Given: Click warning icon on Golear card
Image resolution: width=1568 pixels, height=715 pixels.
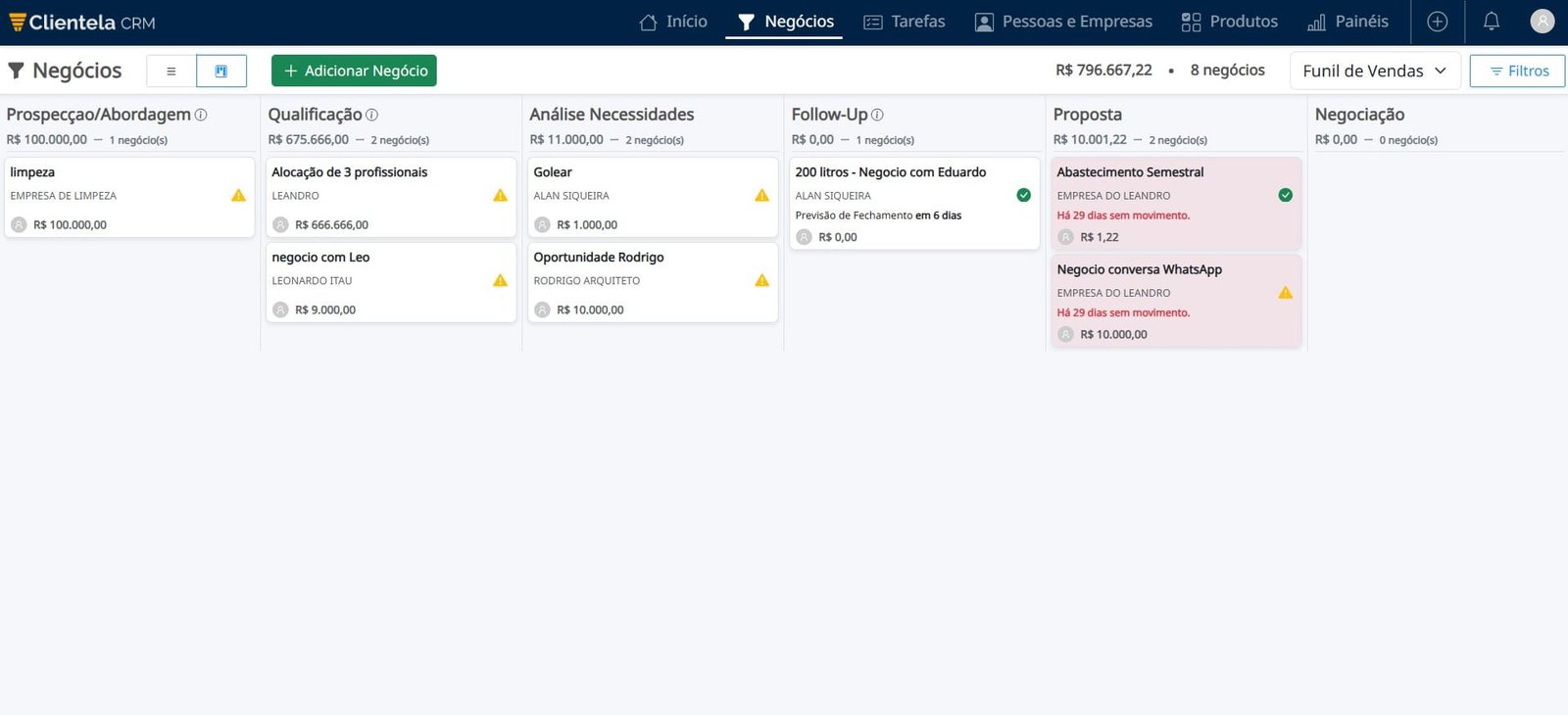Looking at the screenshot, I should [x=761, y=195].
